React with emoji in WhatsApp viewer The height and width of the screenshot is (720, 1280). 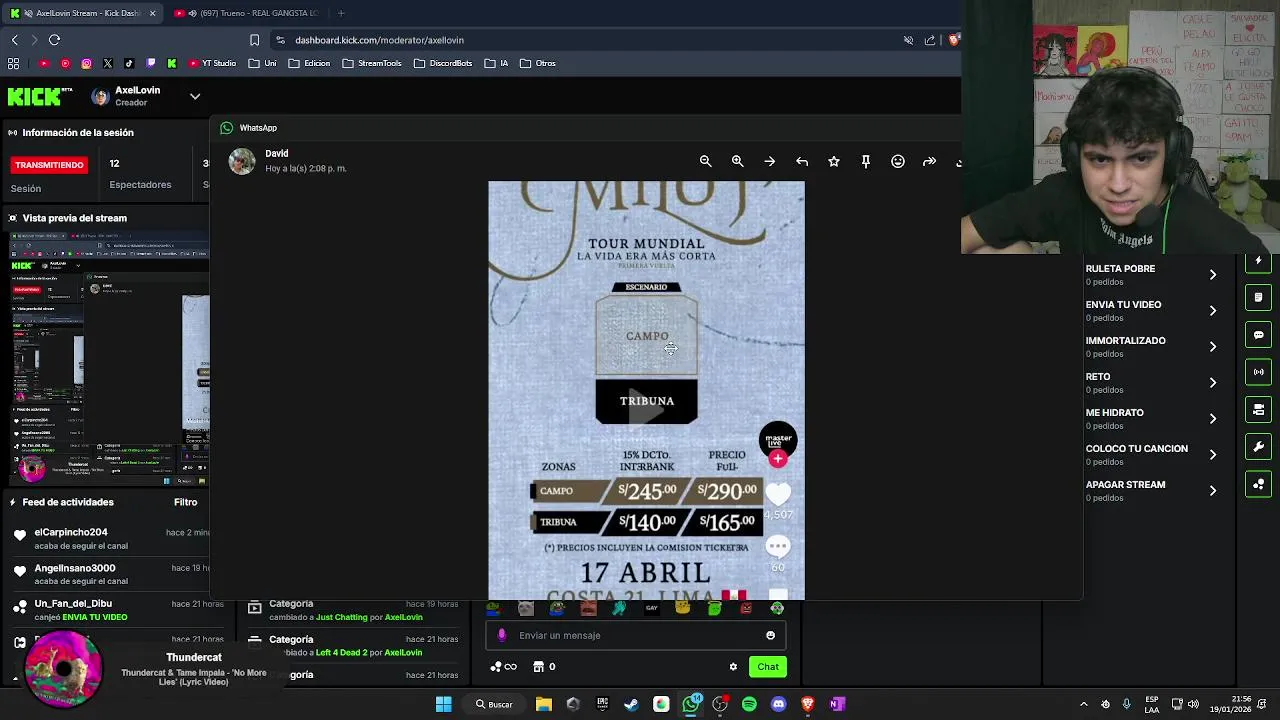click(898, 161)
